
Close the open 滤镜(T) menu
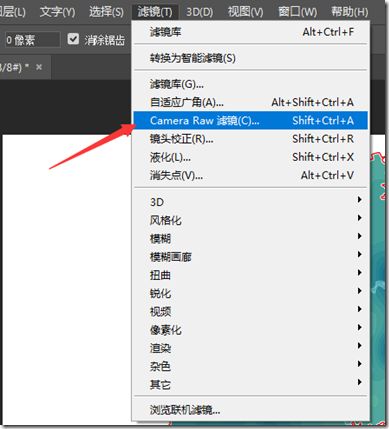155,12
